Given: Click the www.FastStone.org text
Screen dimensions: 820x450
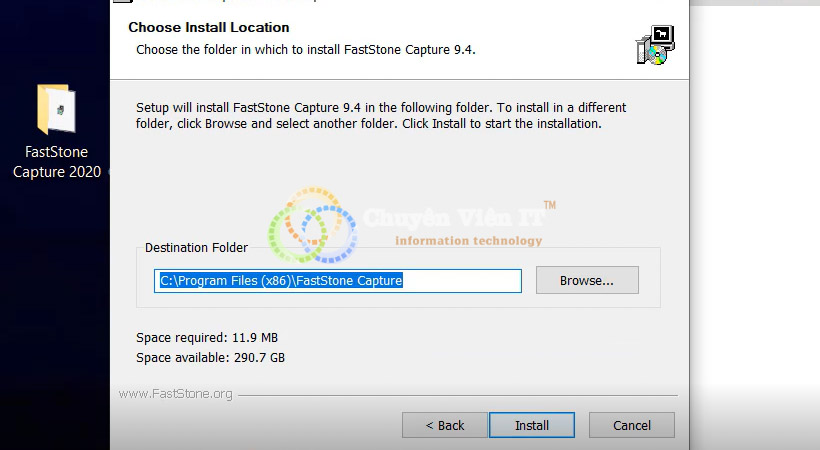Looking at the screenshot, I should pyautogui.click(x=175, y=394).
